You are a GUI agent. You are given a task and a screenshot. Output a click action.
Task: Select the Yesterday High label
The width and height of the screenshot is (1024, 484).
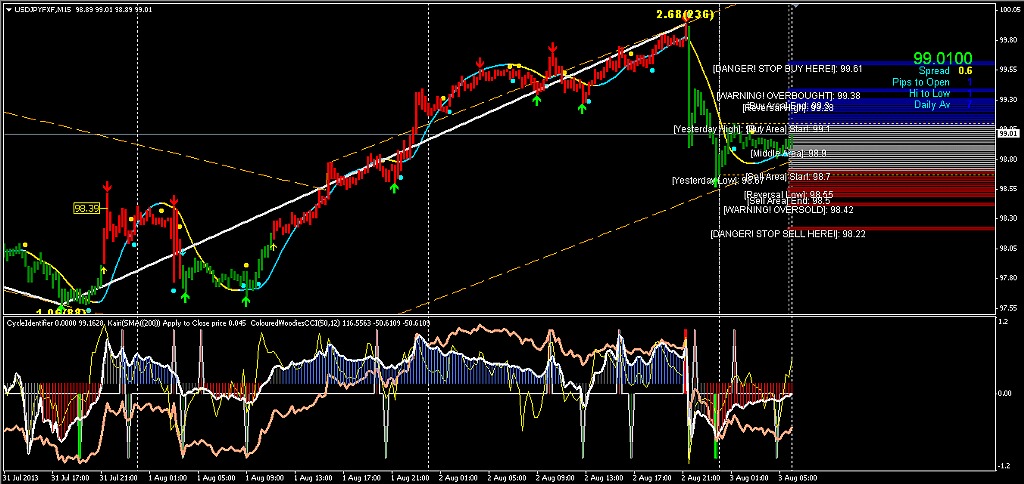point(707,129)
